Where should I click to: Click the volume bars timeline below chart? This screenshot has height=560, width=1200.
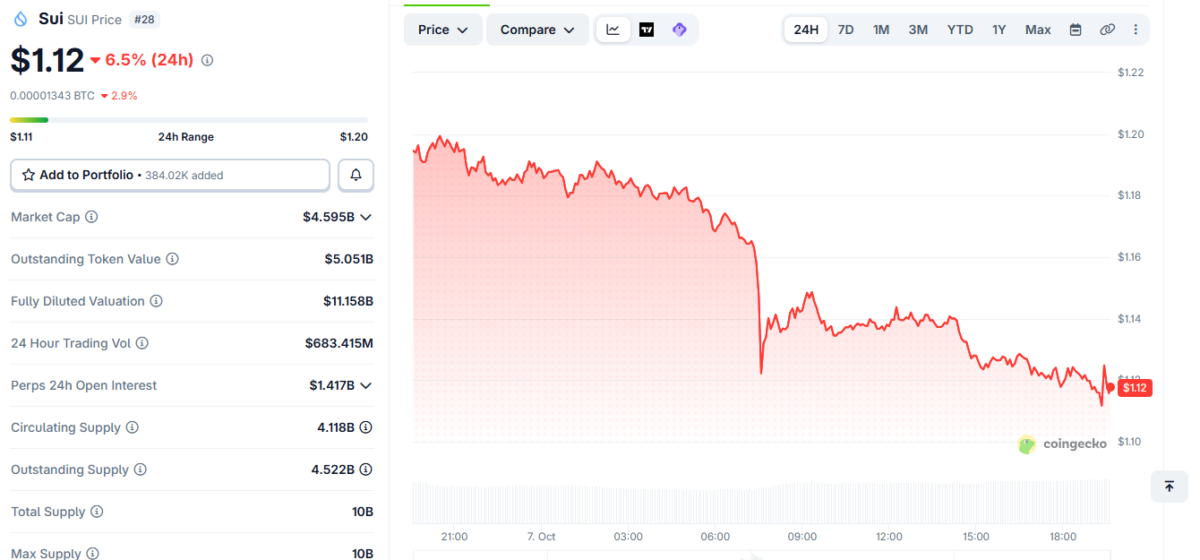coord(762,502)
